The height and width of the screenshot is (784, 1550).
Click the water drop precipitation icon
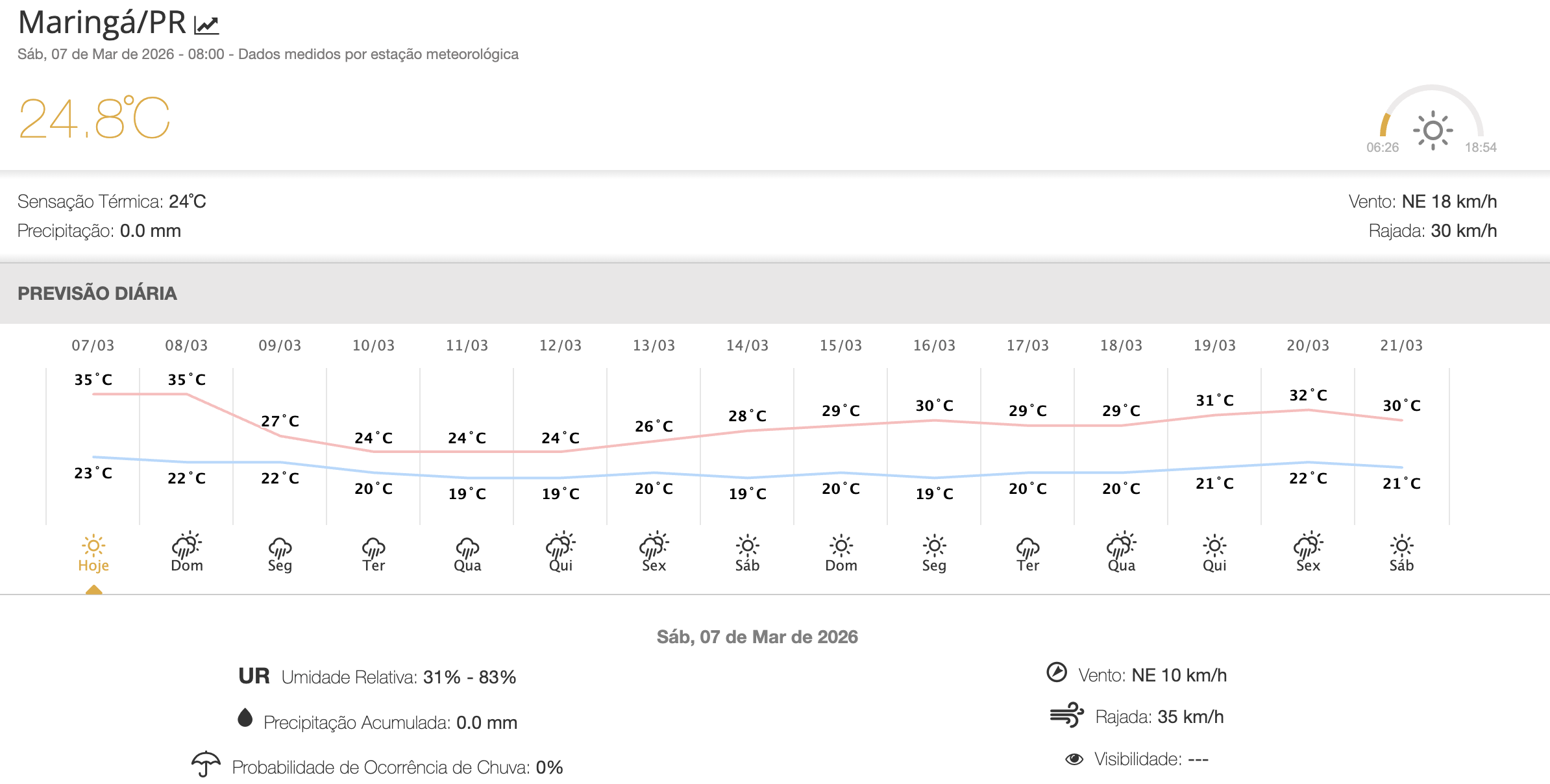click(245, 718)
